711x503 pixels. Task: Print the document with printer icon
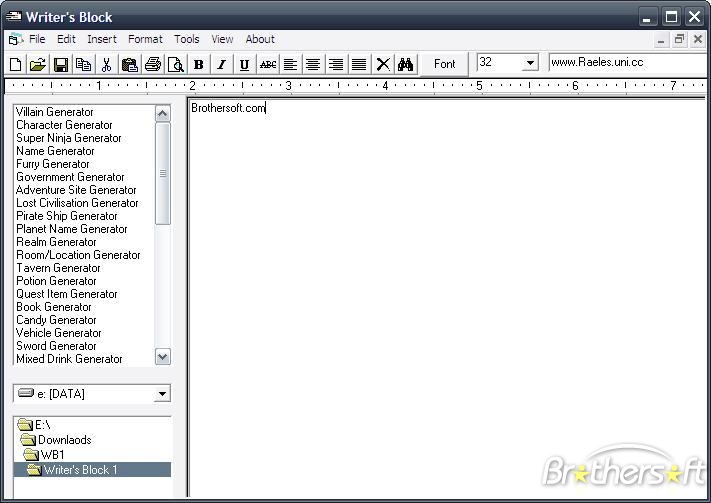tap(153, 65)
